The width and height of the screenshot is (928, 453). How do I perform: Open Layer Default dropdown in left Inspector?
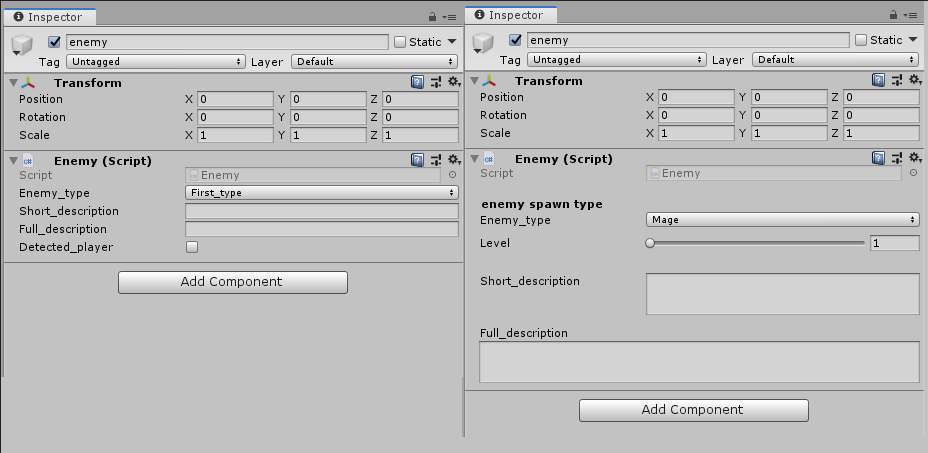375,62
